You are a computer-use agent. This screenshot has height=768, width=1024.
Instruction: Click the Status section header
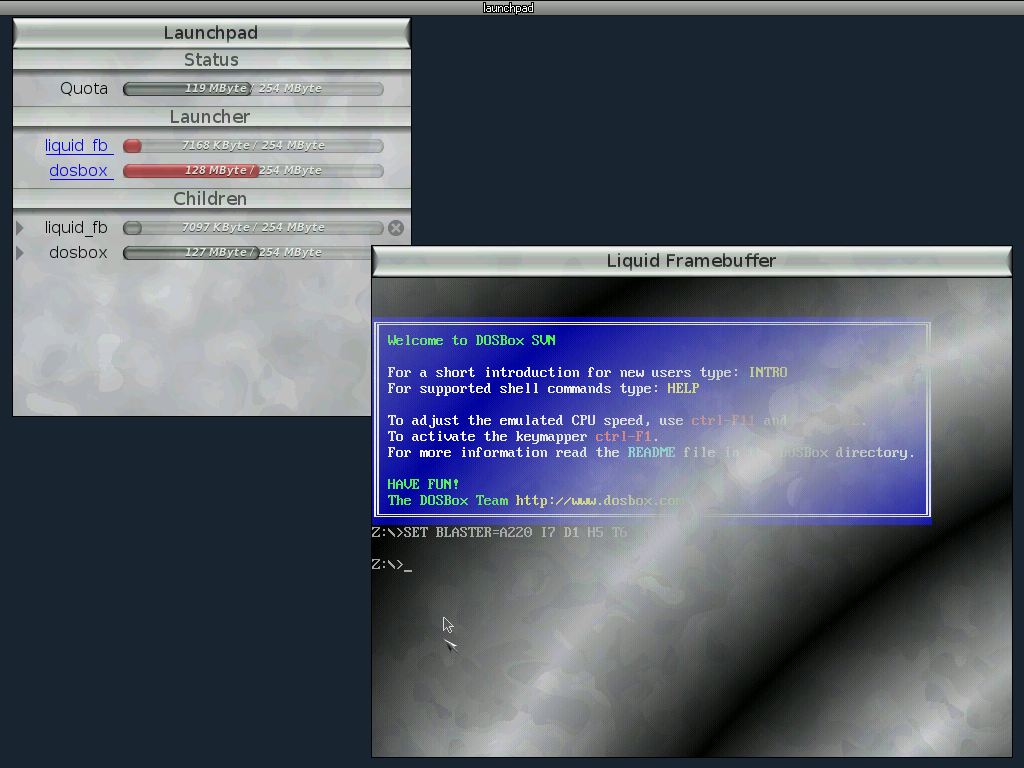point(212,60)
